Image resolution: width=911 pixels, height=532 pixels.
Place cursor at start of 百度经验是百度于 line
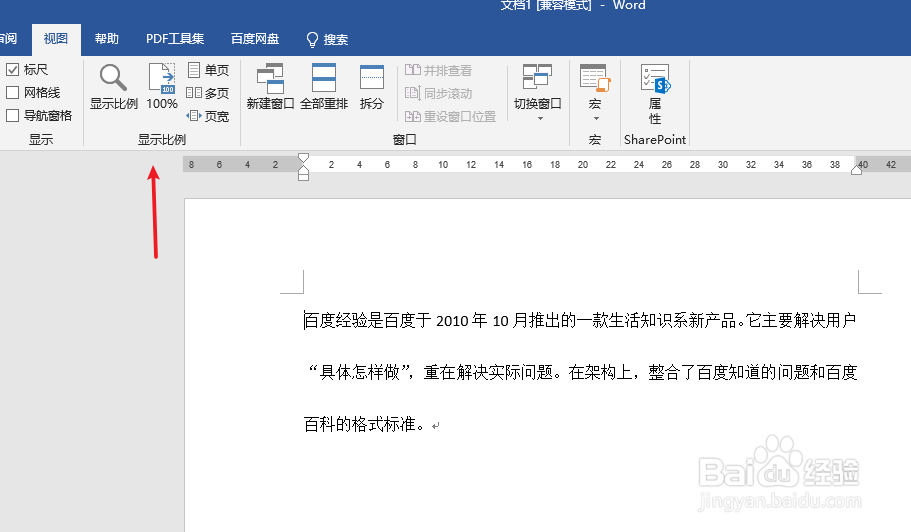pos(304,321)
